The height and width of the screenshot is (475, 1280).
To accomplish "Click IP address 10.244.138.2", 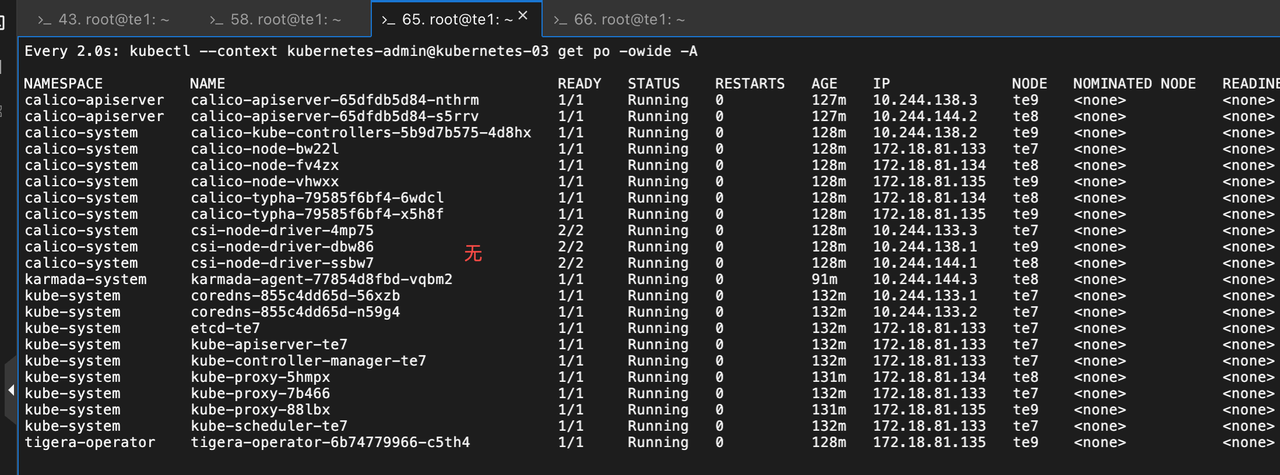I will click(925, 133).
